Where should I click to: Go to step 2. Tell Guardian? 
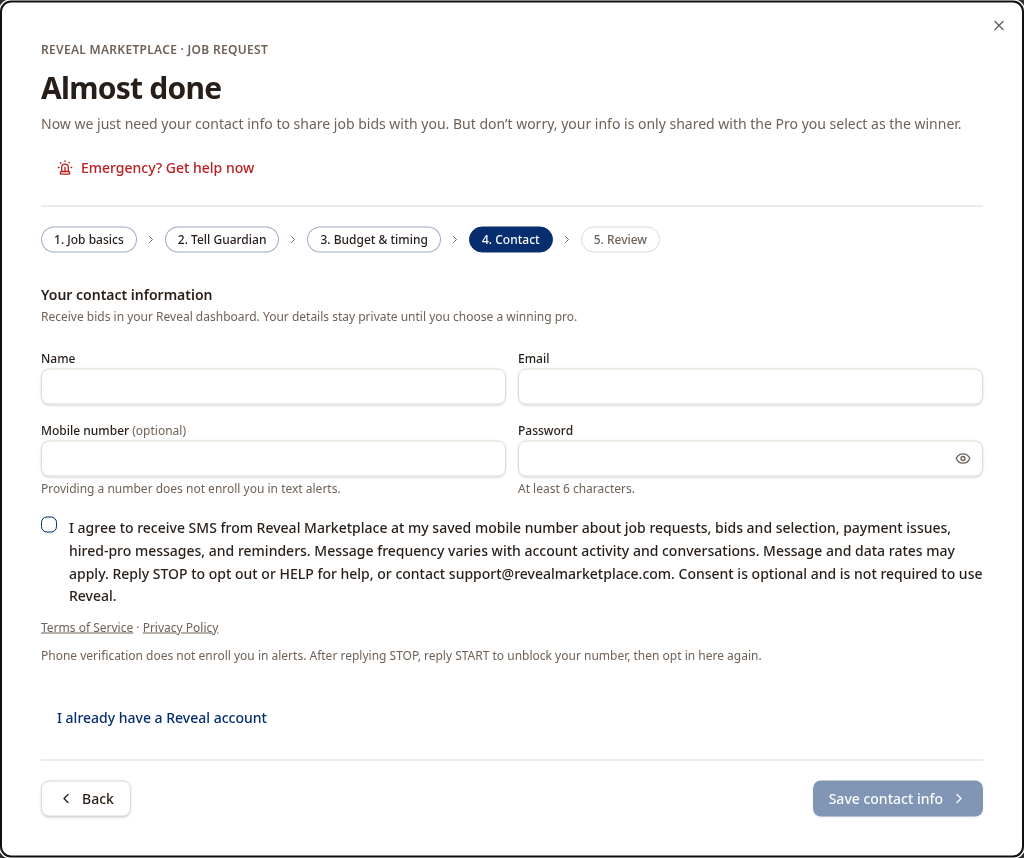click(222, 240)
